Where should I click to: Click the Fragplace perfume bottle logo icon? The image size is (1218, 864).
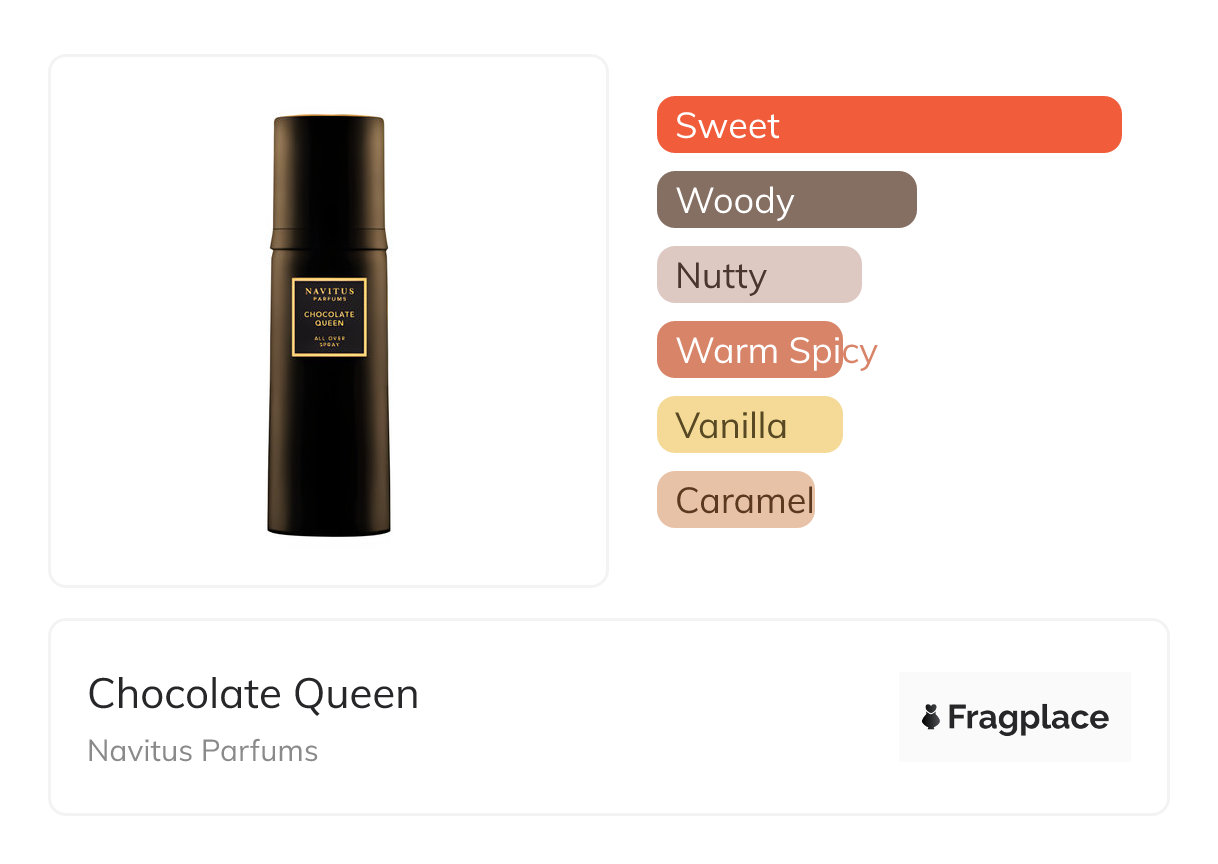point(931,717)
